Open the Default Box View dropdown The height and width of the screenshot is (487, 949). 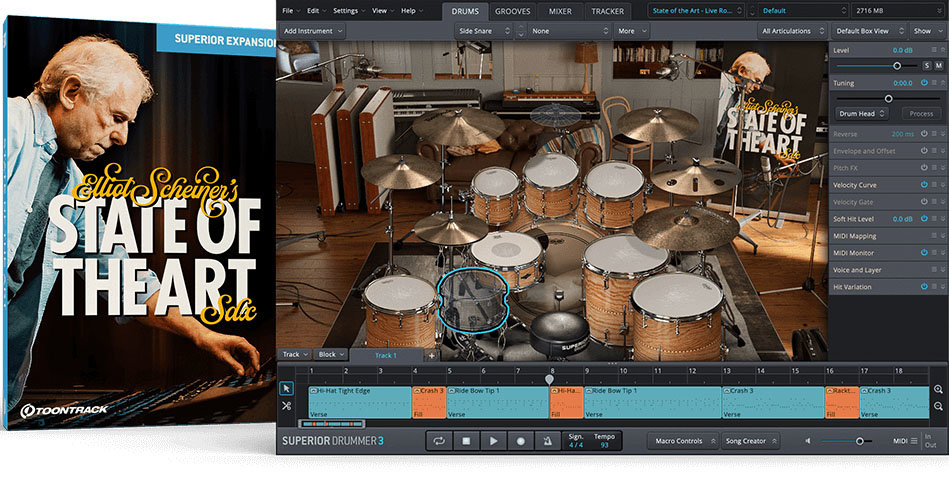point(869,31)
